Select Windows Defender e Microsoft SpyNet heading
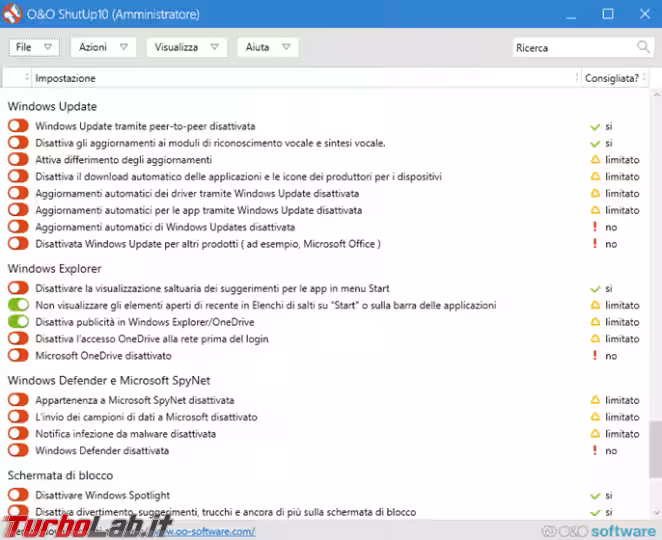The height and width of the screenshot is (540, 662). click(x=109, y=380)
